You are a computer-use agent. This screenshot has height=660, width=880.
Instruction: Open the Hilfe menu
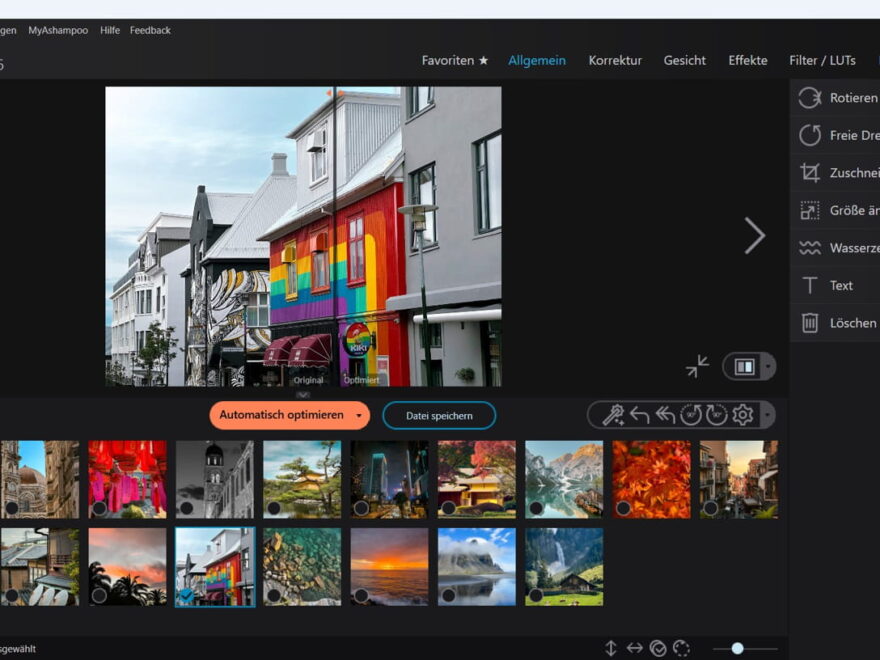tap(110, 30)
